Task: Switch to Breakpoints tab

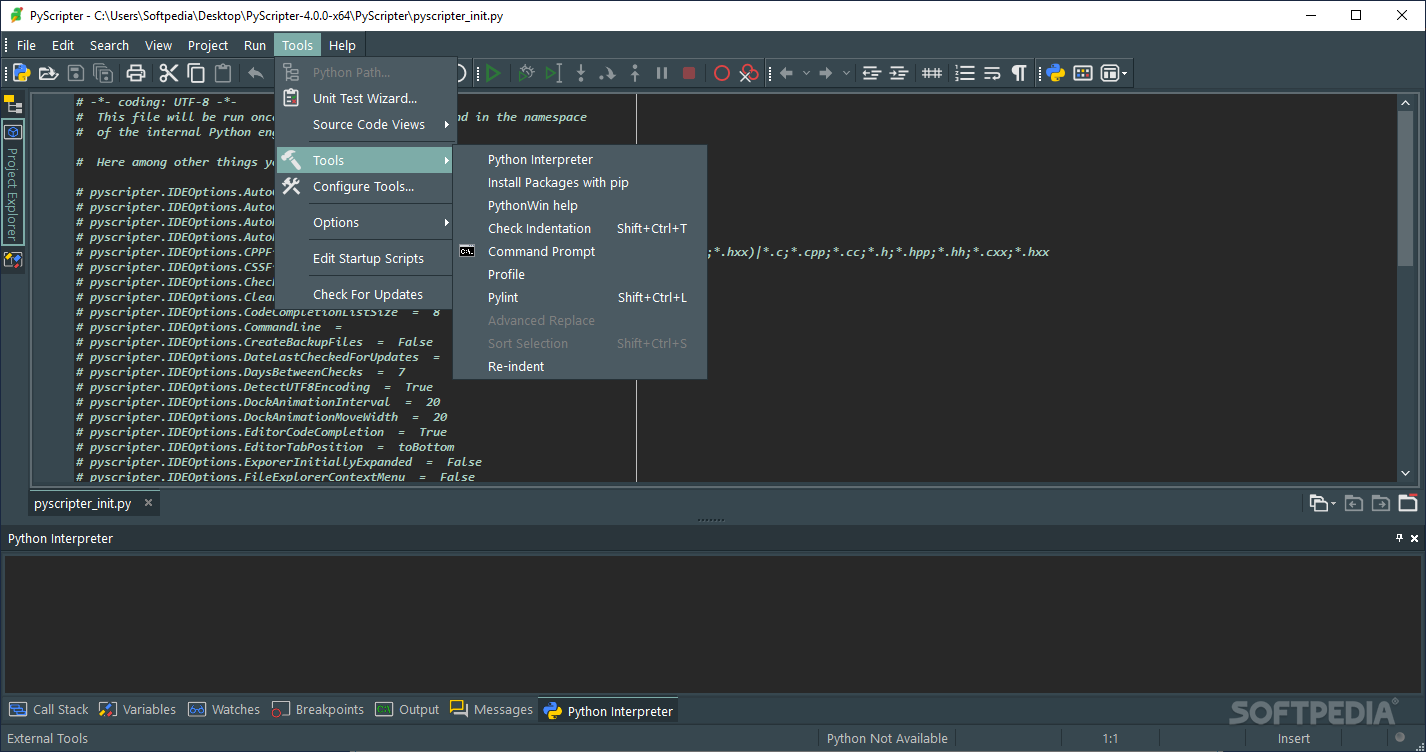Action: click(x=318, y=709)
